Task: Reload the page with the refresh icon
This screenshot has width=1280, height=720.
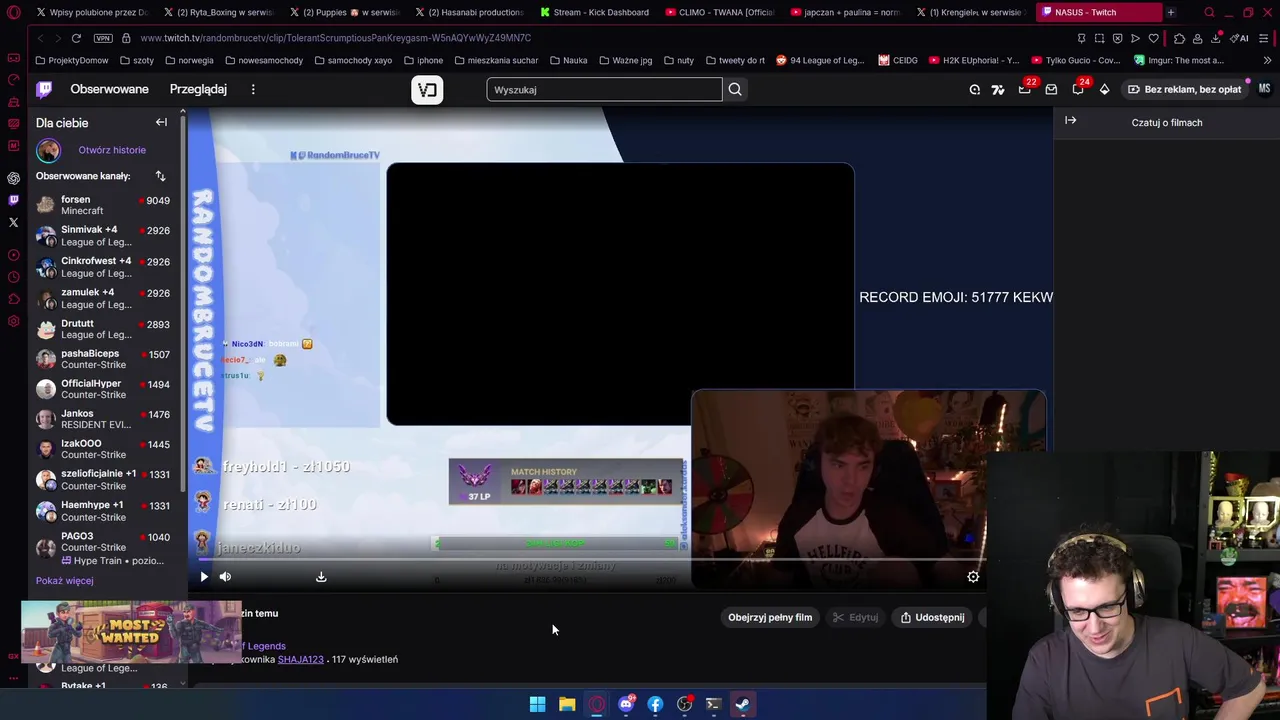Action: point(76,38)
